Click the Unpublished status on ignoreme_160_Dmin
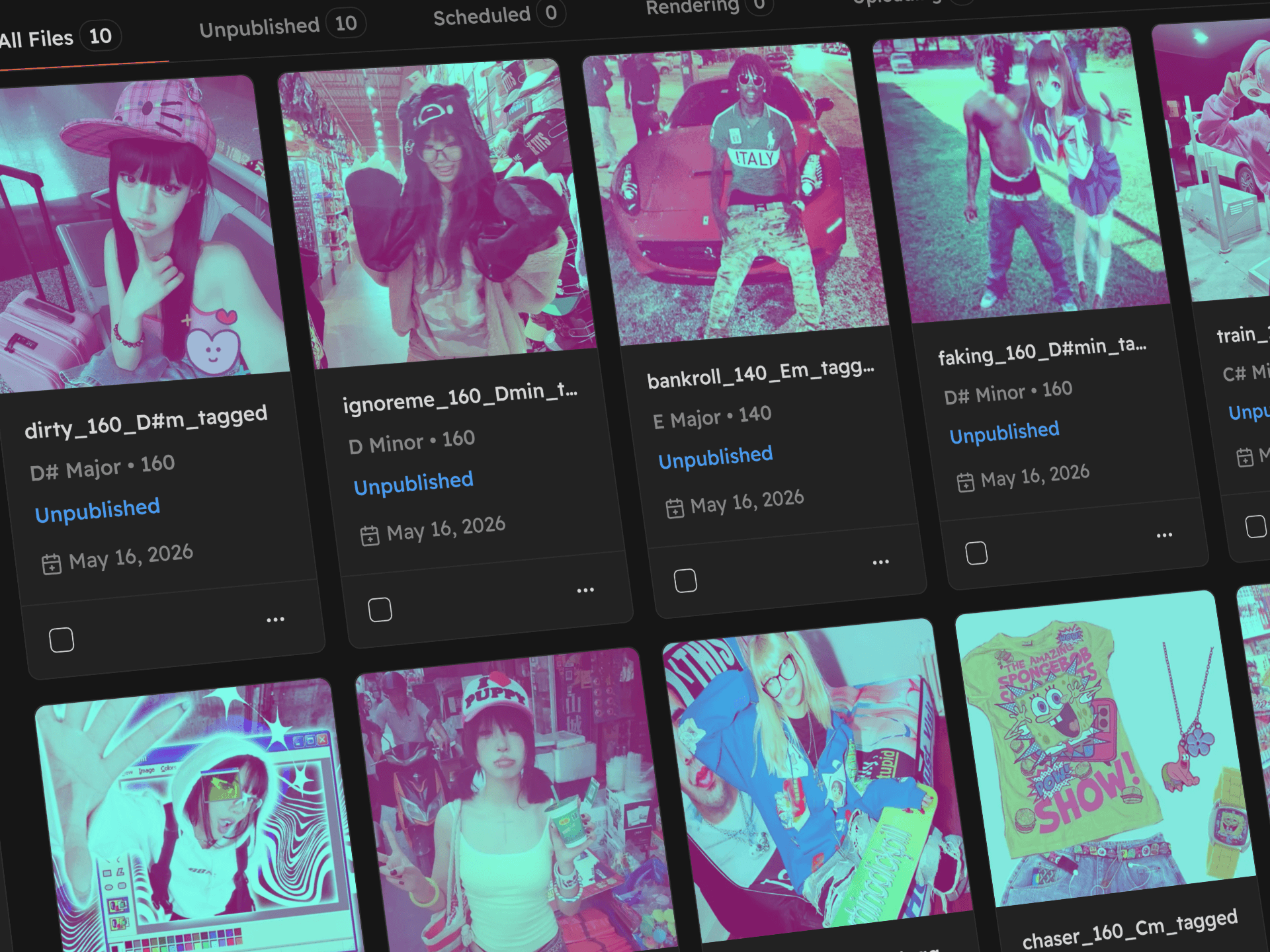This screenshot has width=1270, height=952. (413, 483)
